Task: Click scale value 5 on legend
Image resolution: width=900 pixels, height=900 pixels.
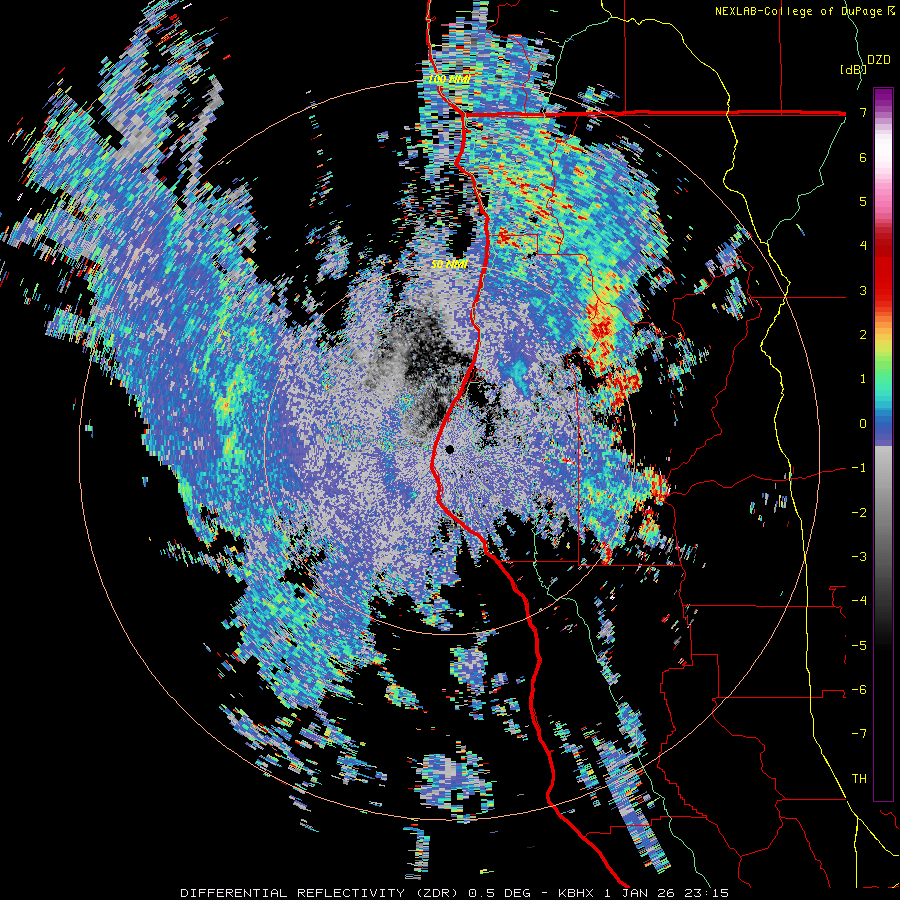Action: [863, 201]
